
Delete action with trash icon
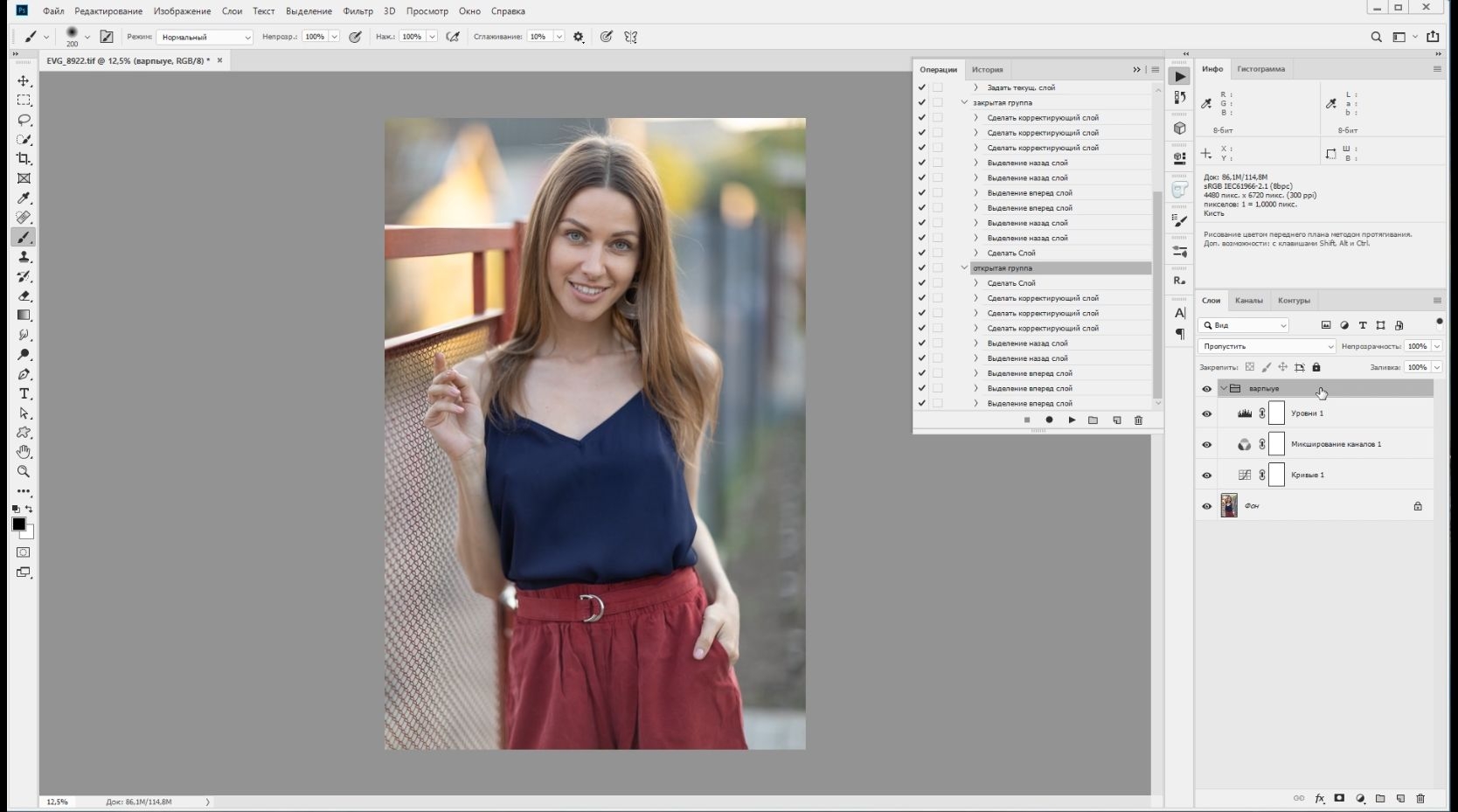(x=1138, y=420)
